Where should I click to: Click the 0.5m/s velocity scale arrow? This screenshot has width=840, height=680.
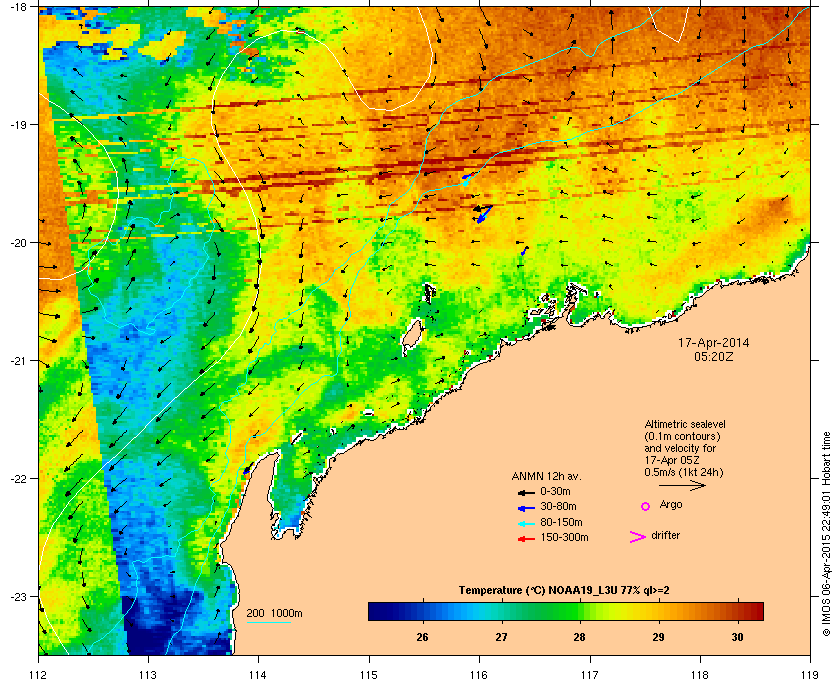coord(682,485)
